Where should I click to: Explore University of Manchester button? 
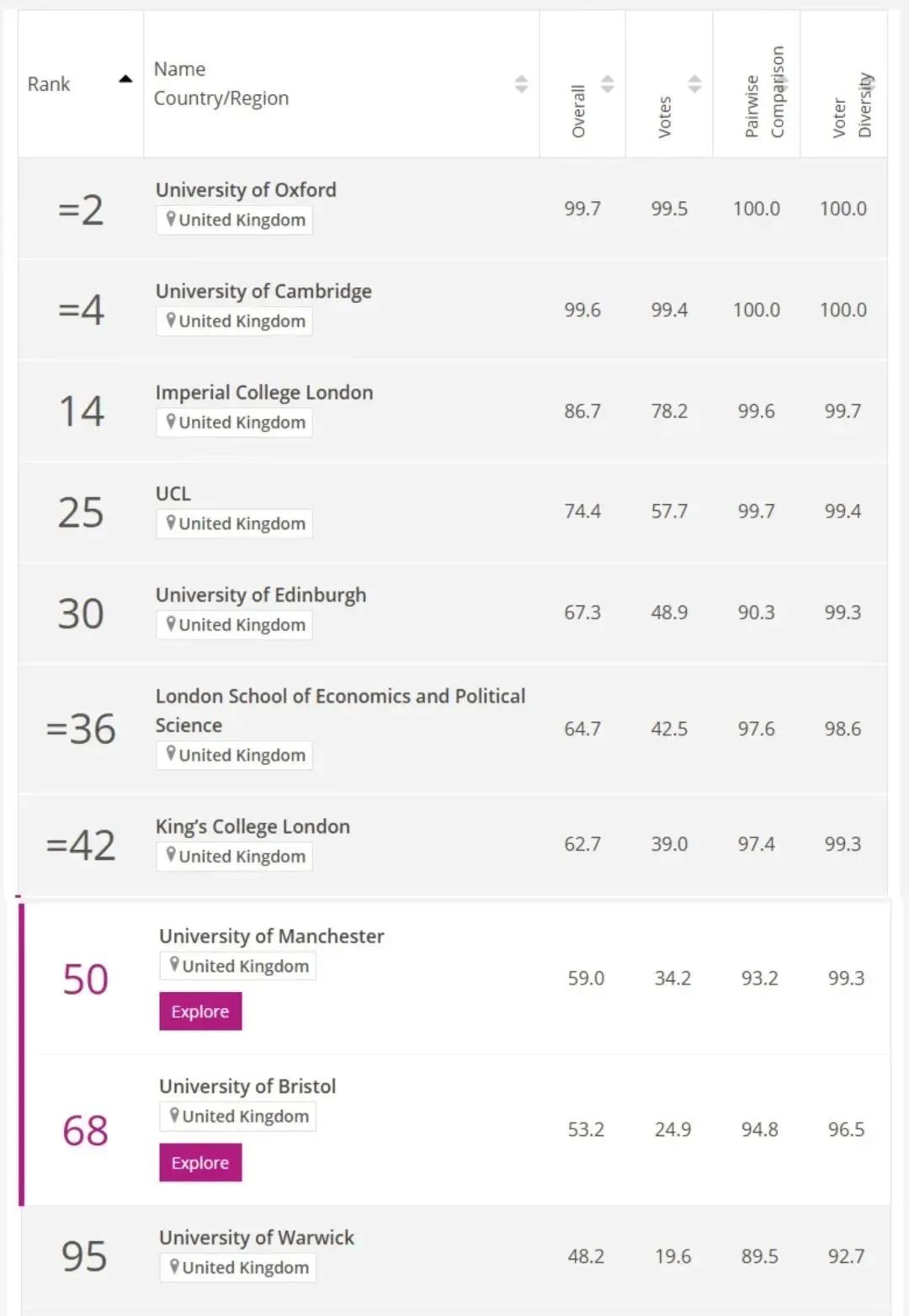point(200,1011)
